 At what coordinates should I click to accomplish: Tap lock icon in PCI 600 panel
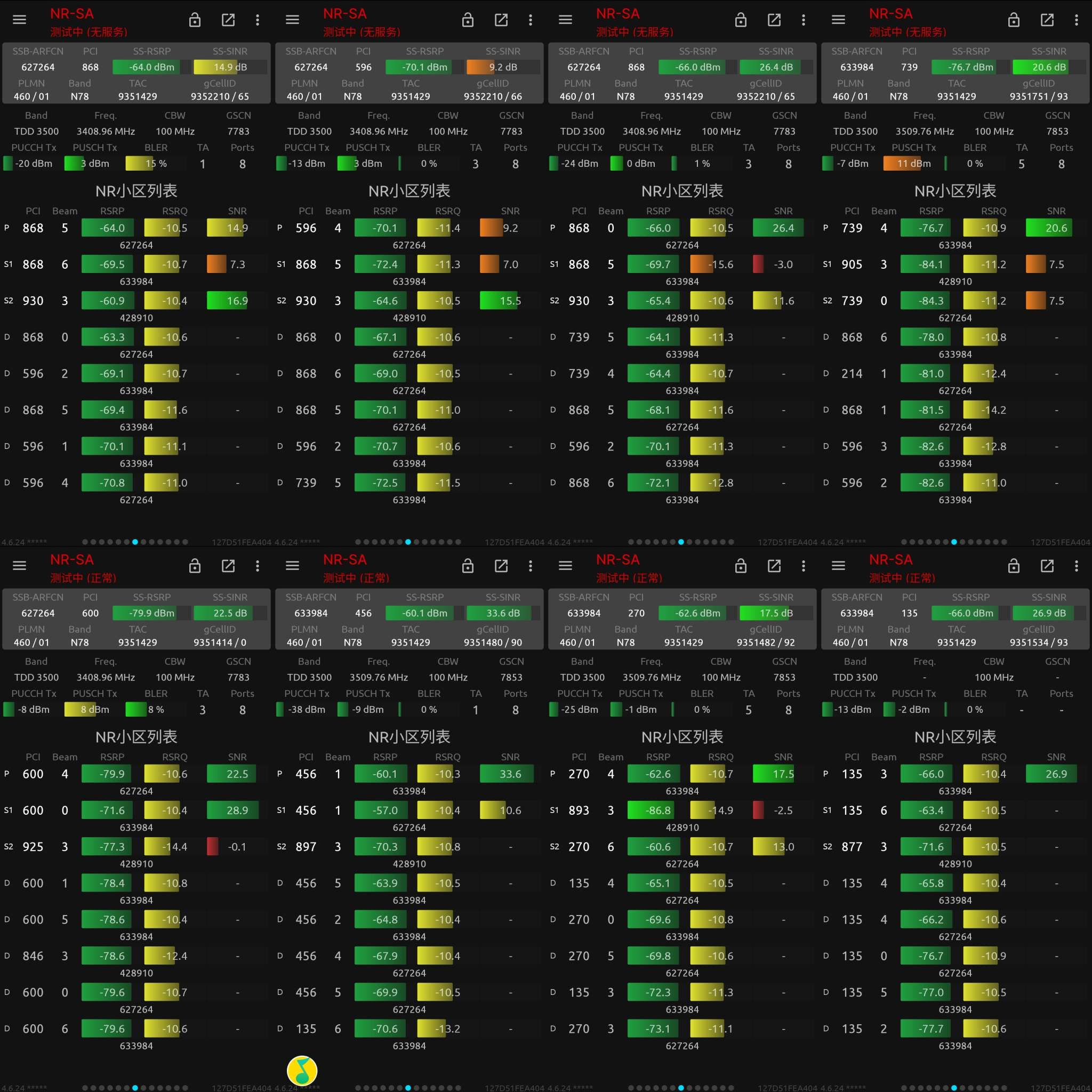click(195, 566)
